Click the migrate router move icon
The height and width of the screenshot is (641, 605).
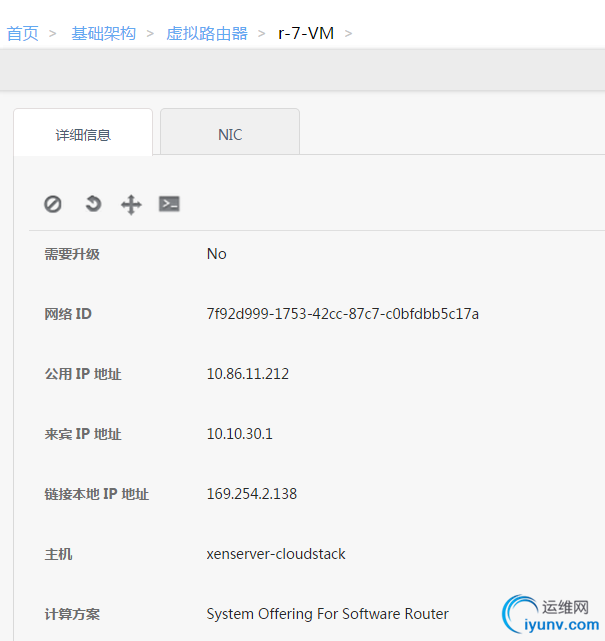coord(131,204)
